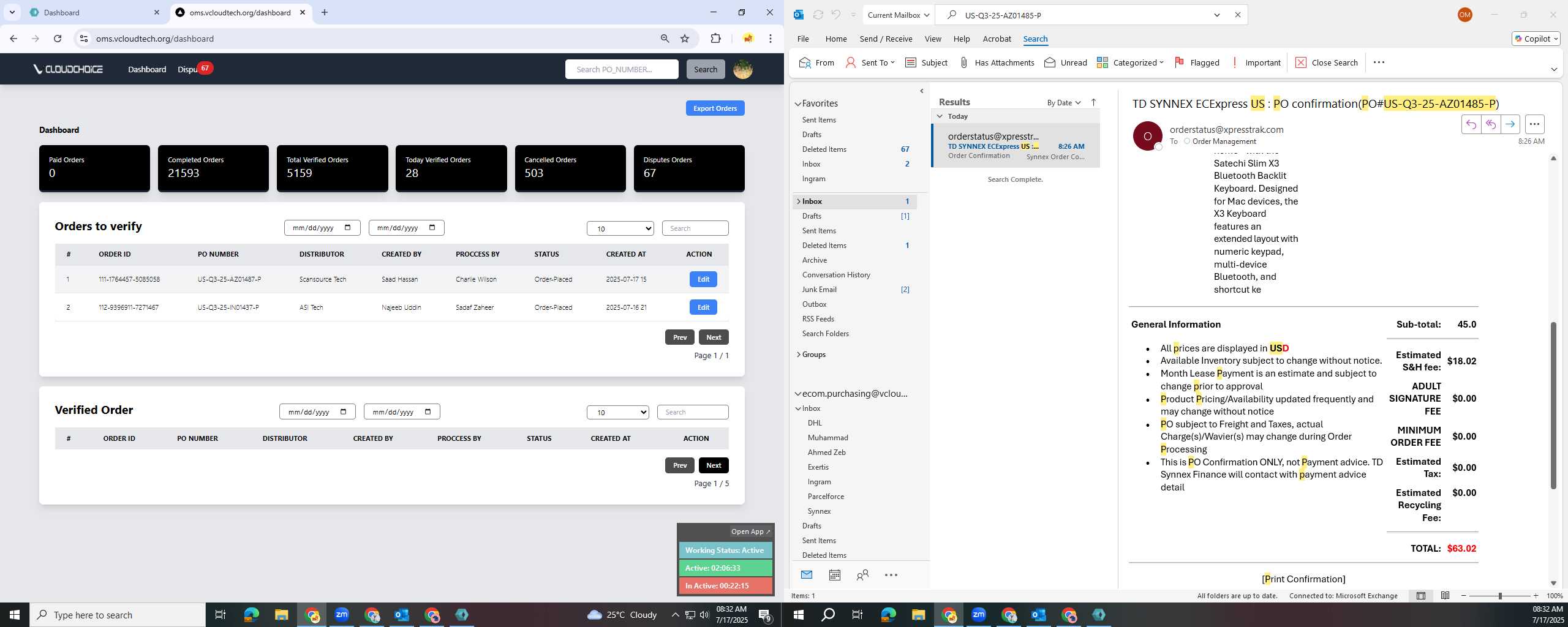Filter search results by Unread
The height and width of the screenshot is (627, 1568).
pyautogui.click(x=1066, y=62)
